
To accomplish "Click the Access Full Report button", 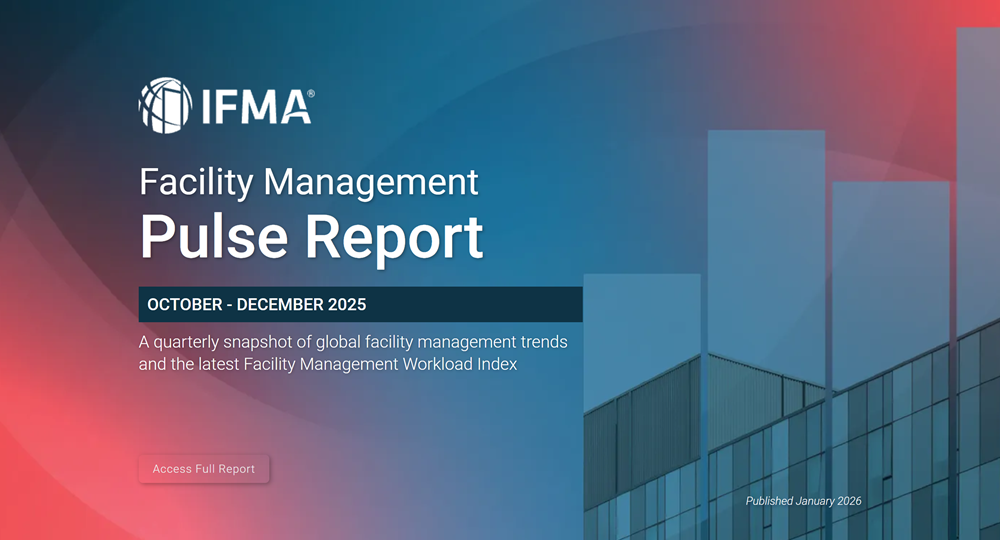I will coord(204,469).
